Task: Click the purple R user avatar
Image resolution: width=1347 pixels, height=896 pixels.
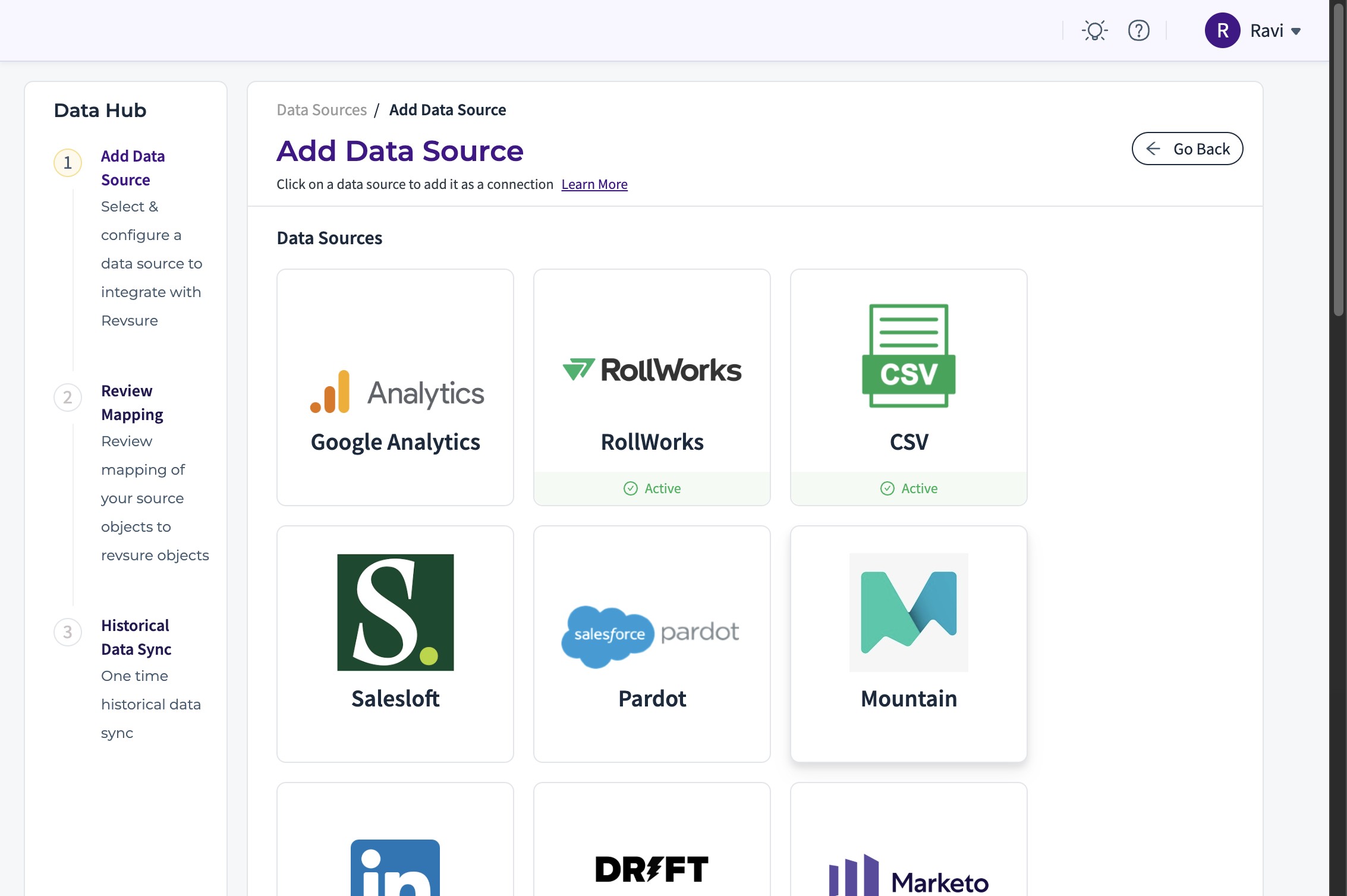Action: point(1222,30)
